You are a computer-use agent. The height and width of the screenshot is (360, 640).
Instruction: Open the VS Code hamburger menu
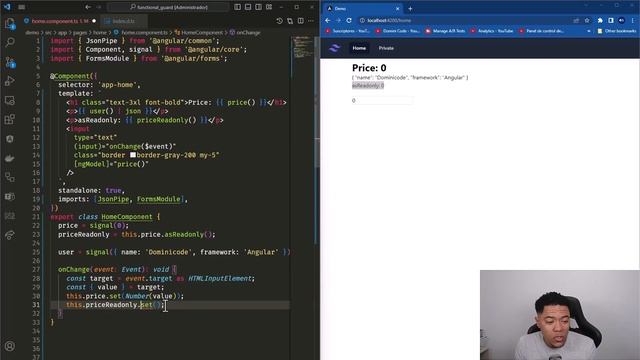coord(22,7)
